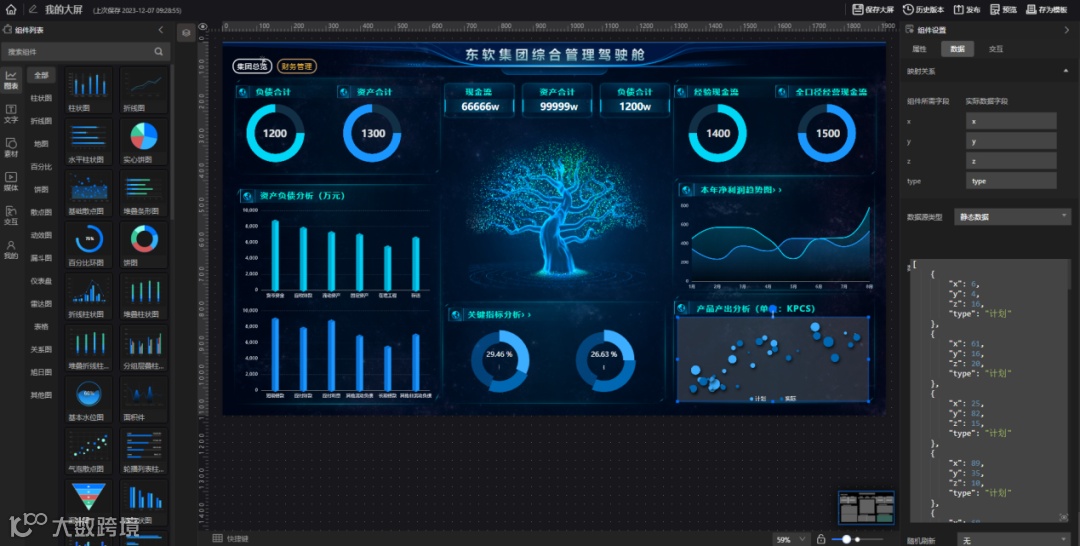Collapse the 组件设置 panel arrow

click(1067, 30)
